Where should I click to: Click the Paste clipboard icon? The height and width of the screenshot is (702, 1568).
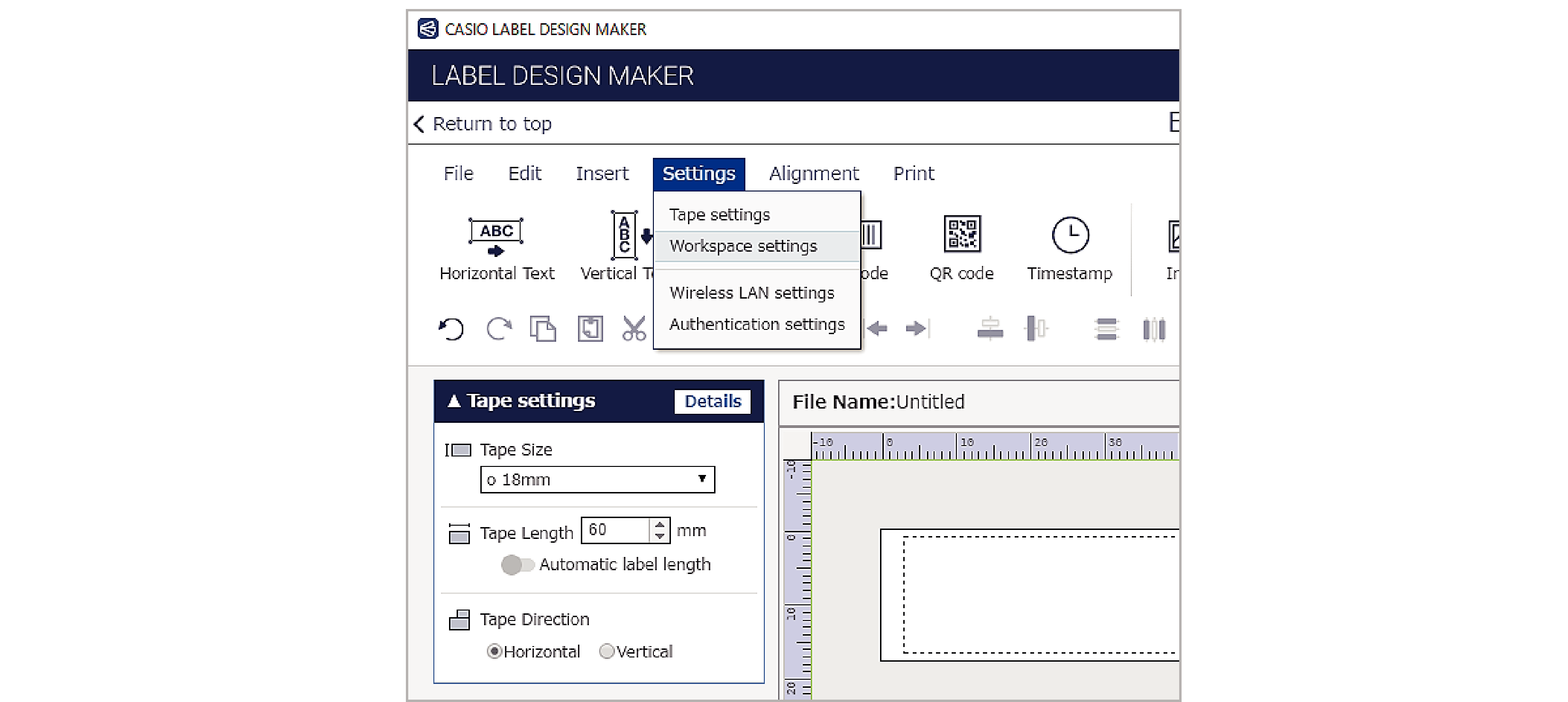590,329
